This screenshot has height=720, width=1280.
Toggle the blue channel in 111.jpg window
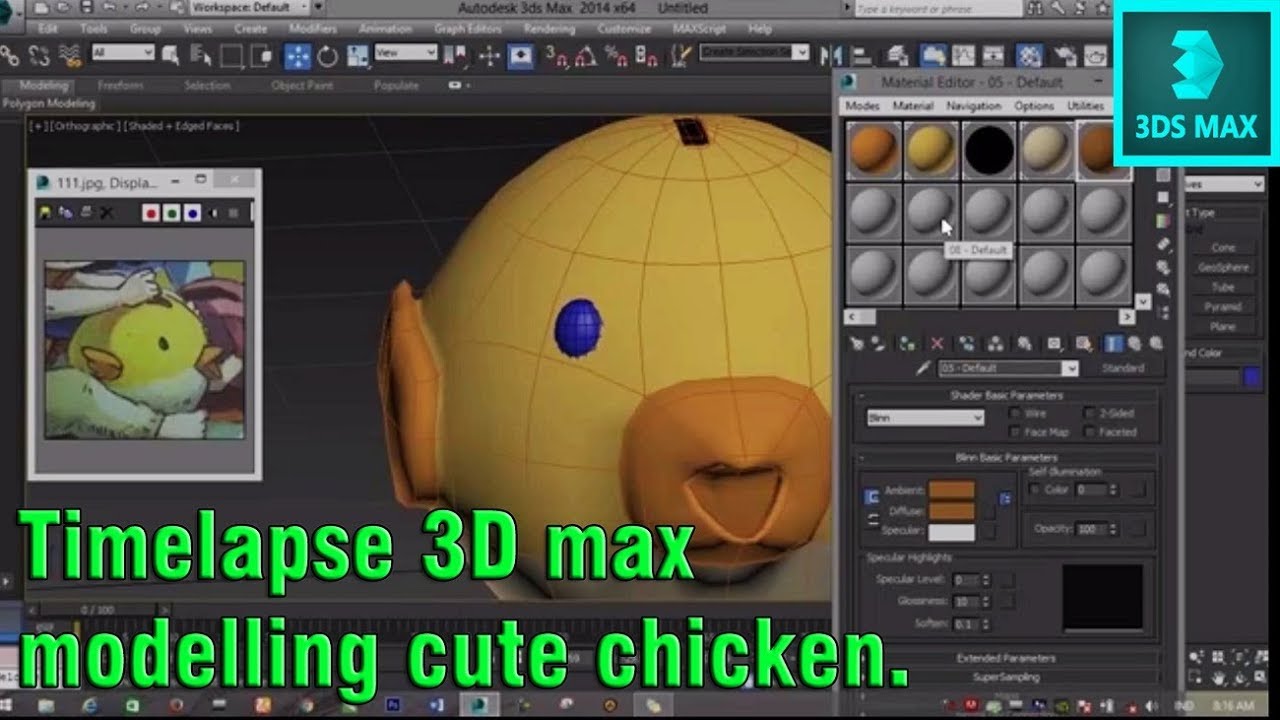(191, 213)
